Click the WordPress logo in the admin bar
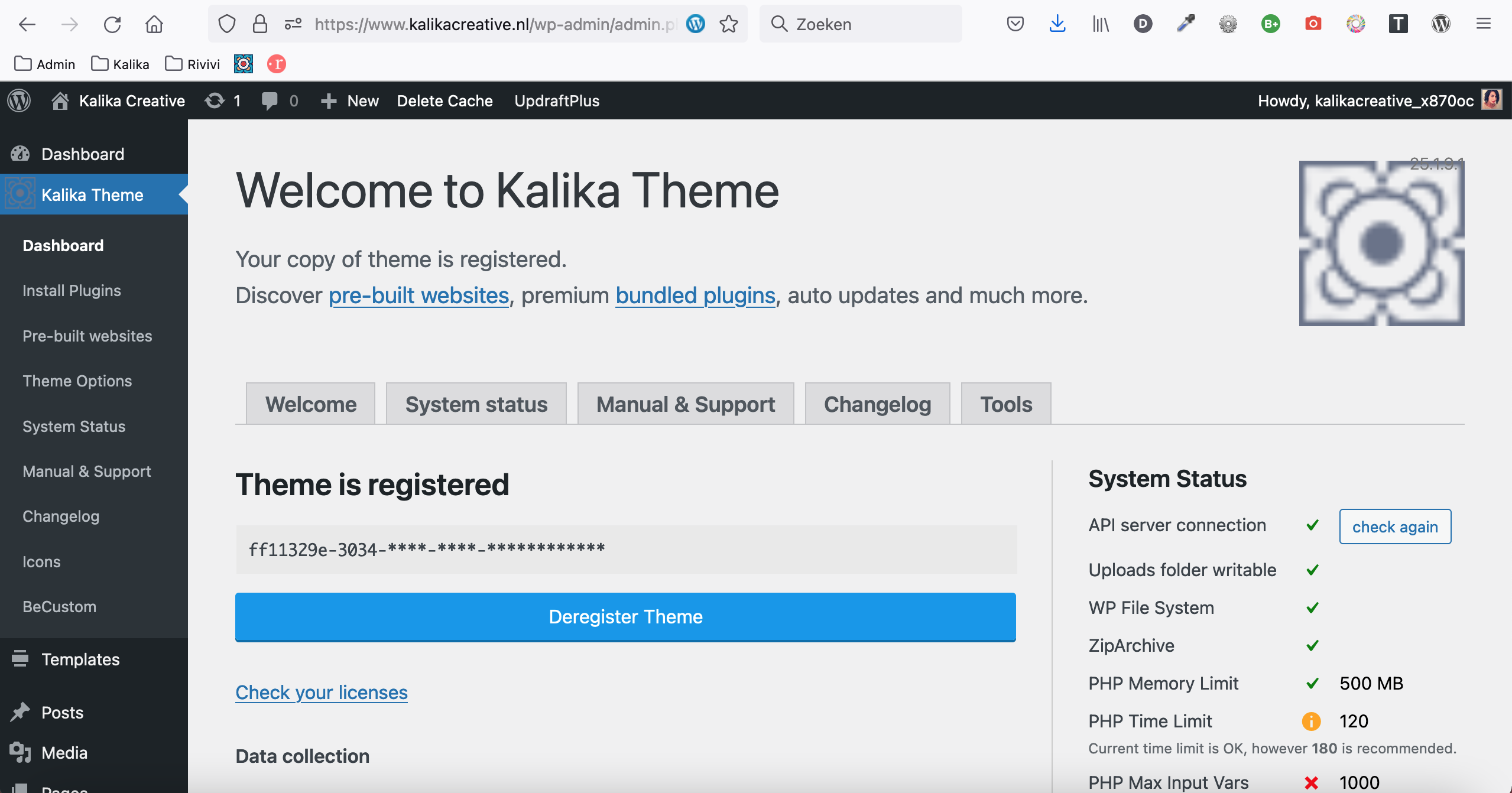Image resolution: width=1512 pixels, height=793 pixels. (x=19, y=100)
